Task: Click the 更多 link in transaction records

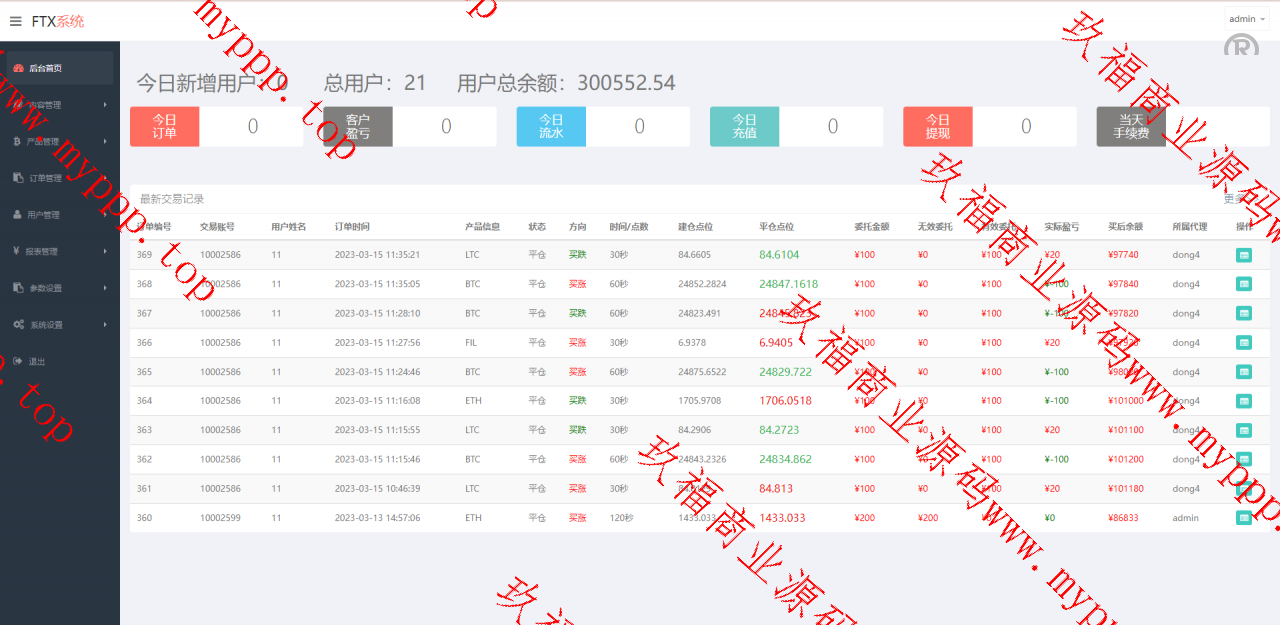Action: [1233, 199]
